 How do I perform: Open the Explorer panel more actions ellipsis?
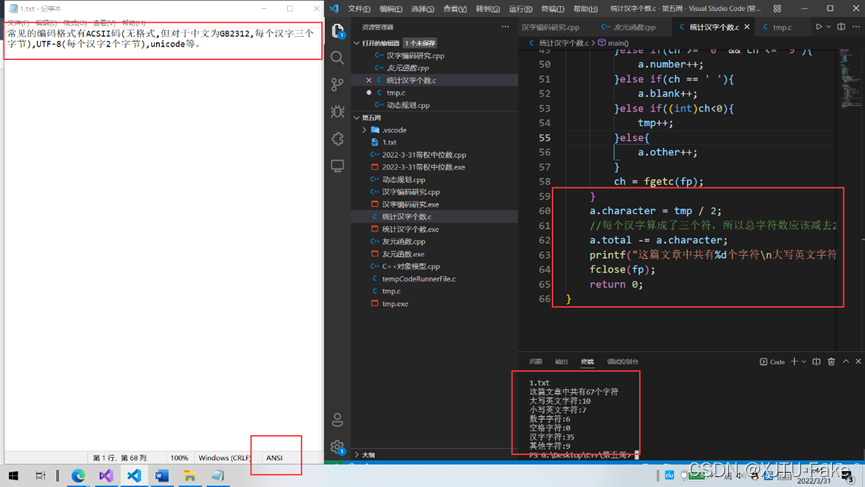click(x=505, y=27)
